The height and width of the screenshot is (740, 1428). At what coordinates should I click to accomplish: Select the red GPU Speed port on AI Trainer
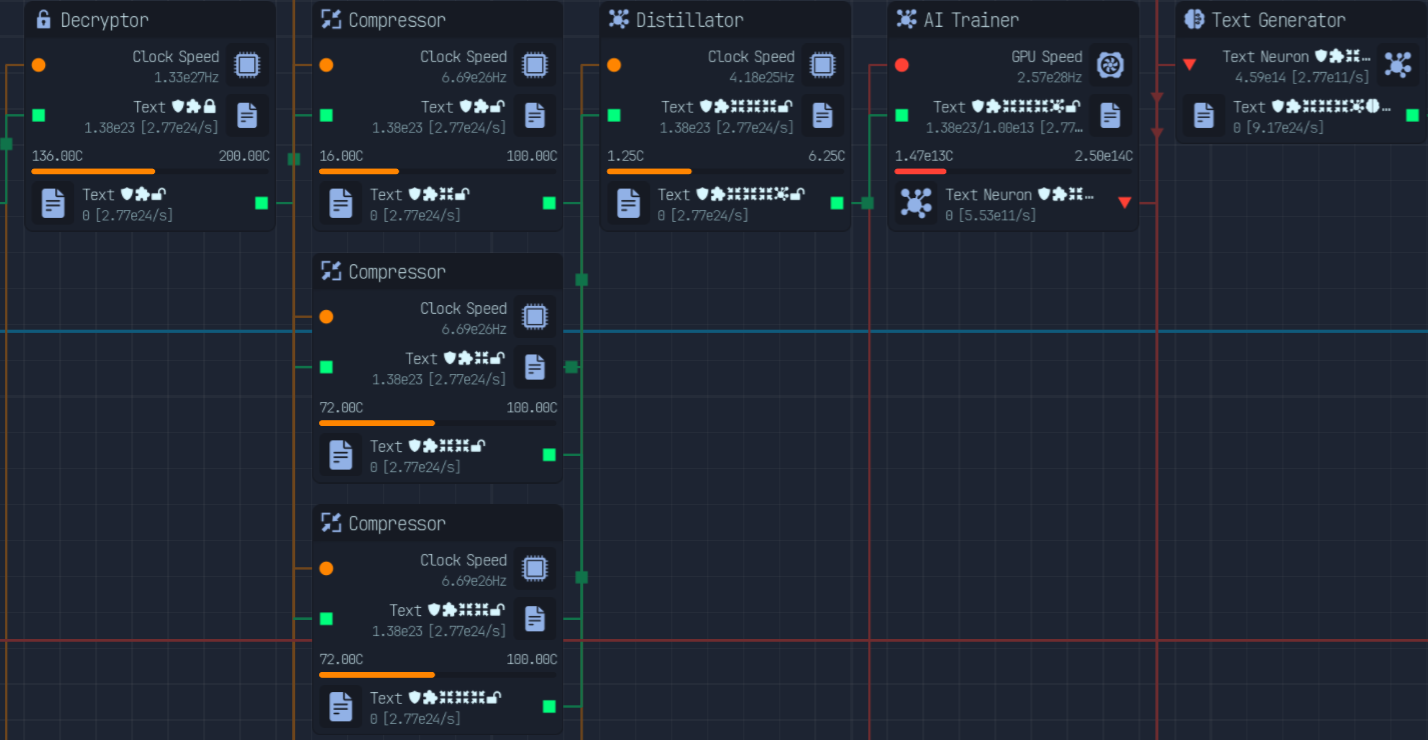(x=902, y=65)
